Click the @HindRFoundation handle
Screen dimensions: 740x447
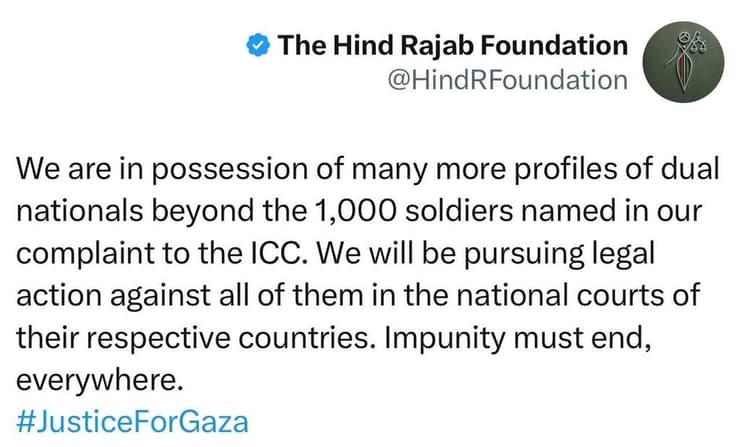(506, 80)
